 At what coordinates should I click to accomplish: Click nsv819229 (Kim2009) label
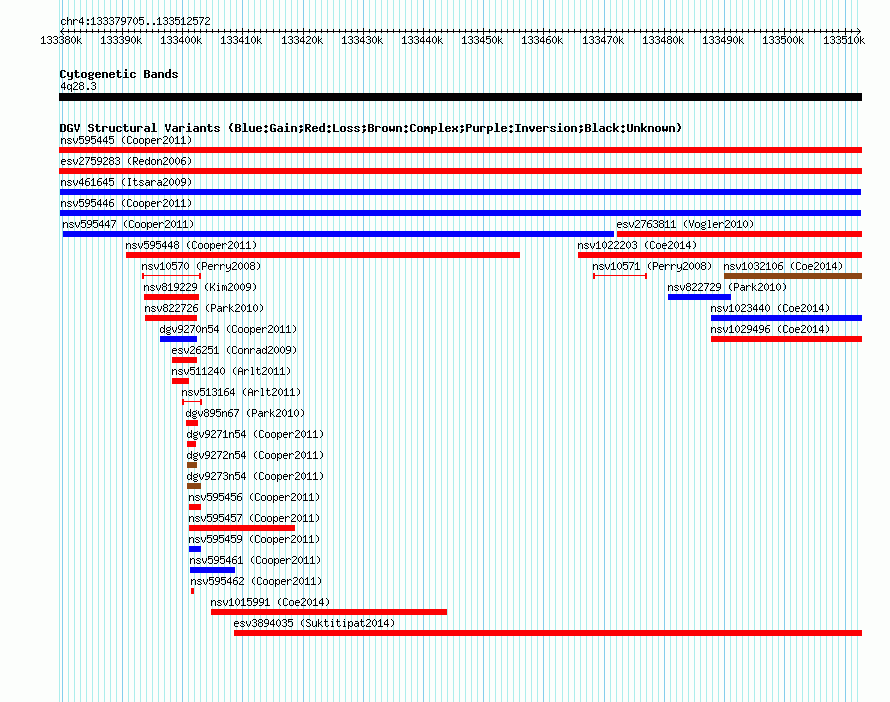[x=200, y=287]
